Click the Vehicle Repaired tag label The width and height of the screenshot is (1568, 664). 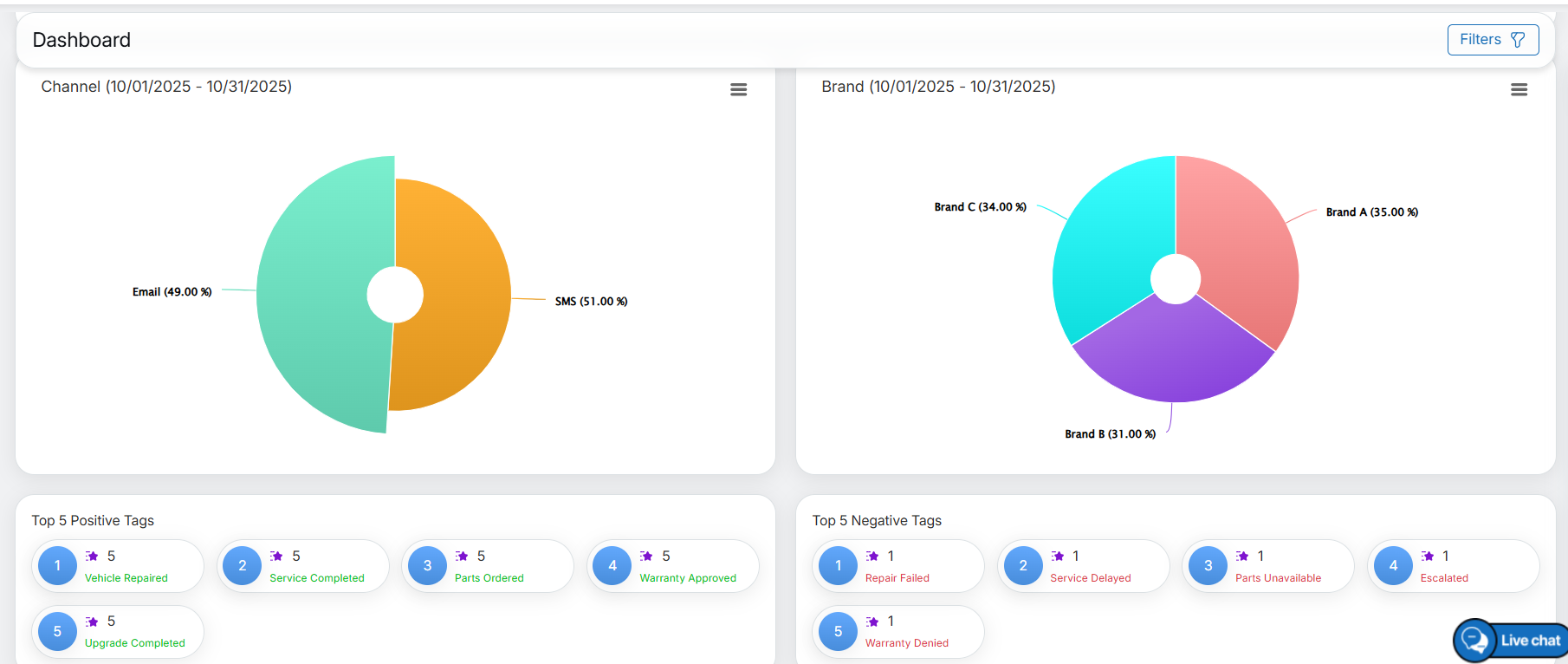tap(126, 578)
